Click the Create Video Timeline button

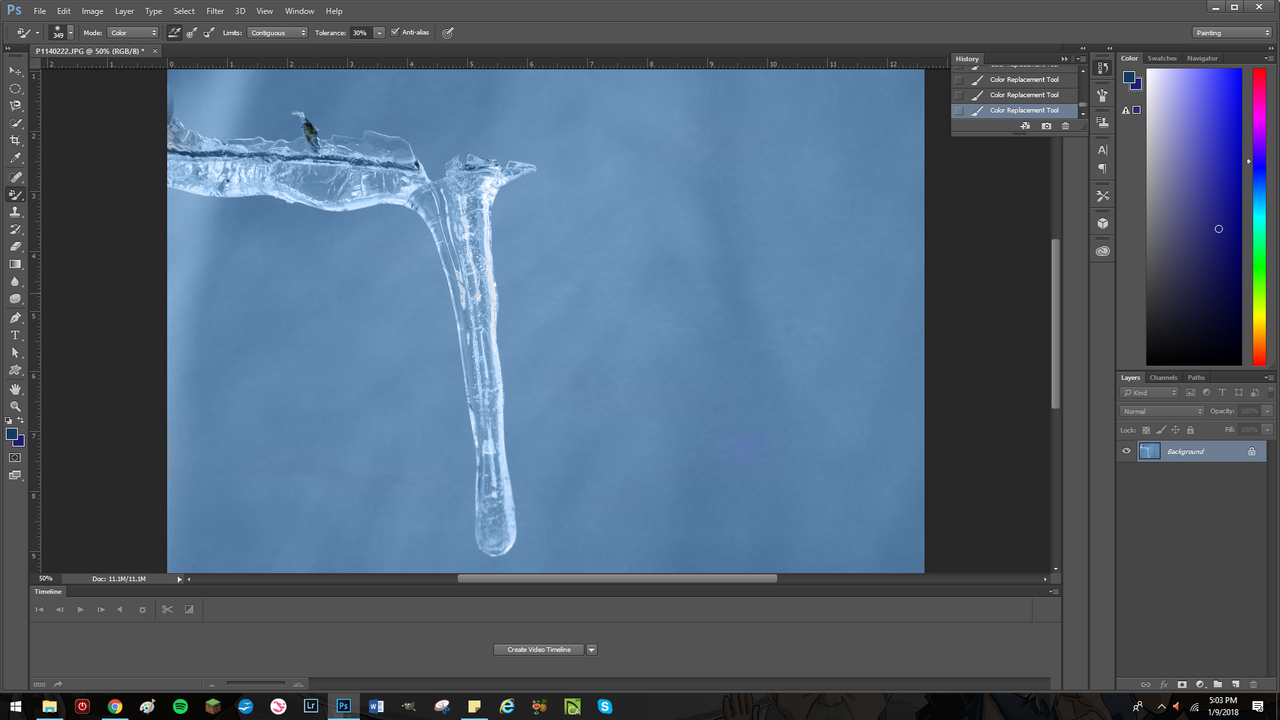pos(539,650)
